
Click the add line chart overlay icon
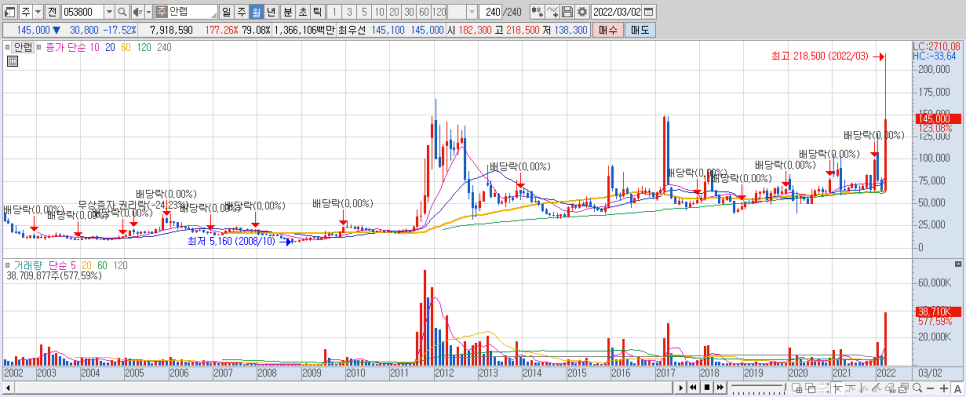click(x=553, y=12)
